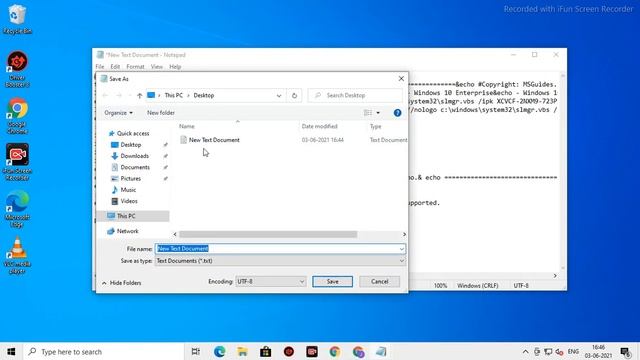Sort by Type column header
Viewport: 640px width, 360px height.
tap(376, 127)
